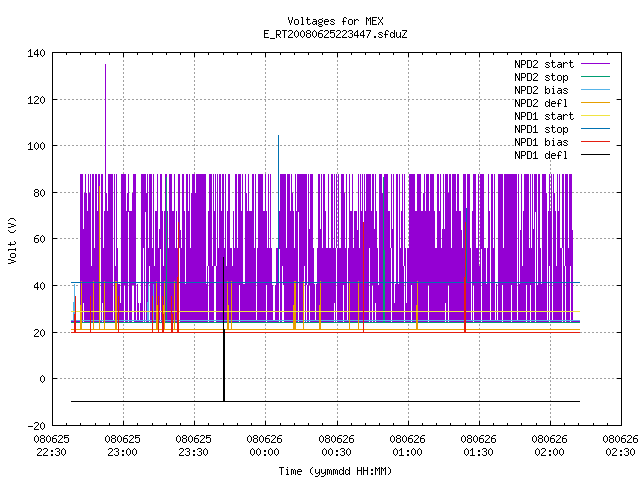Click the x-axis tick label 080625 22:30

(x=51, y=446)
